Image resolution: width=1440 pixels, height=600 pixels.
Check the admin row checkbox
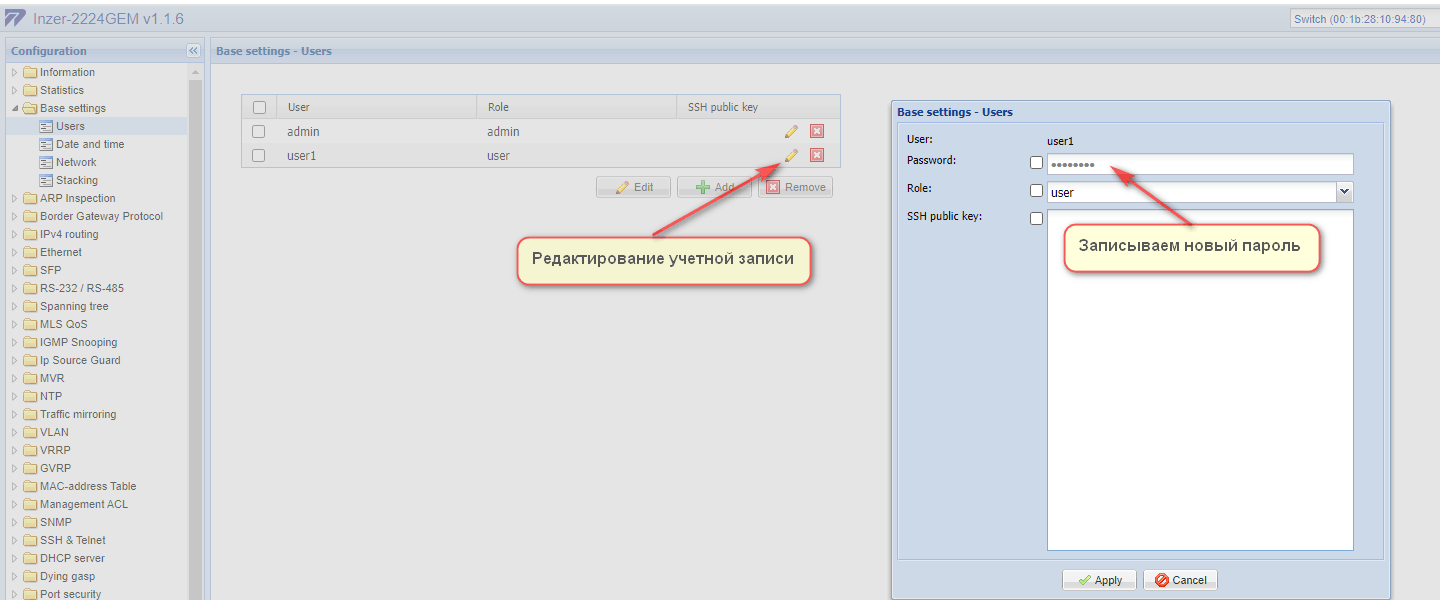tap(259, 131)
